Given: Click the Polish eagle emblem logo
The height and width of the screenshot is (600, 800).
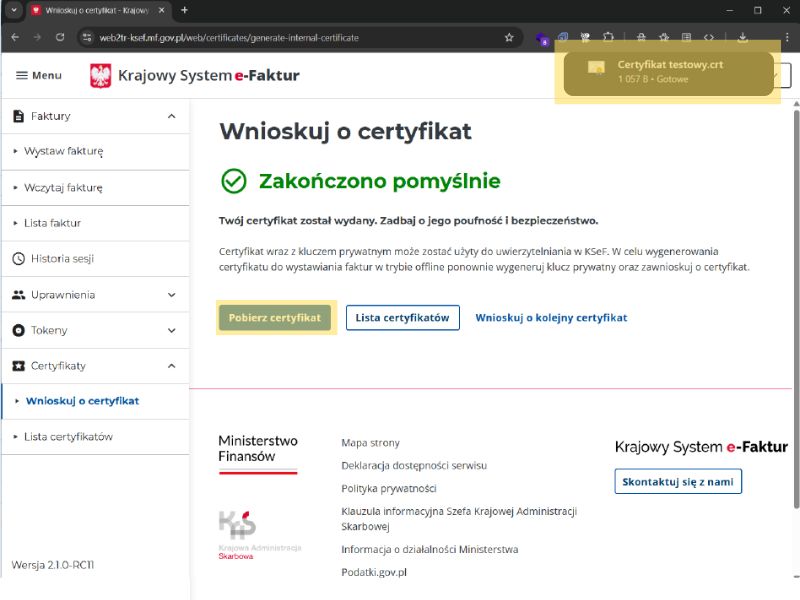Looking at the screenshot, I should [x=101, y=76].
